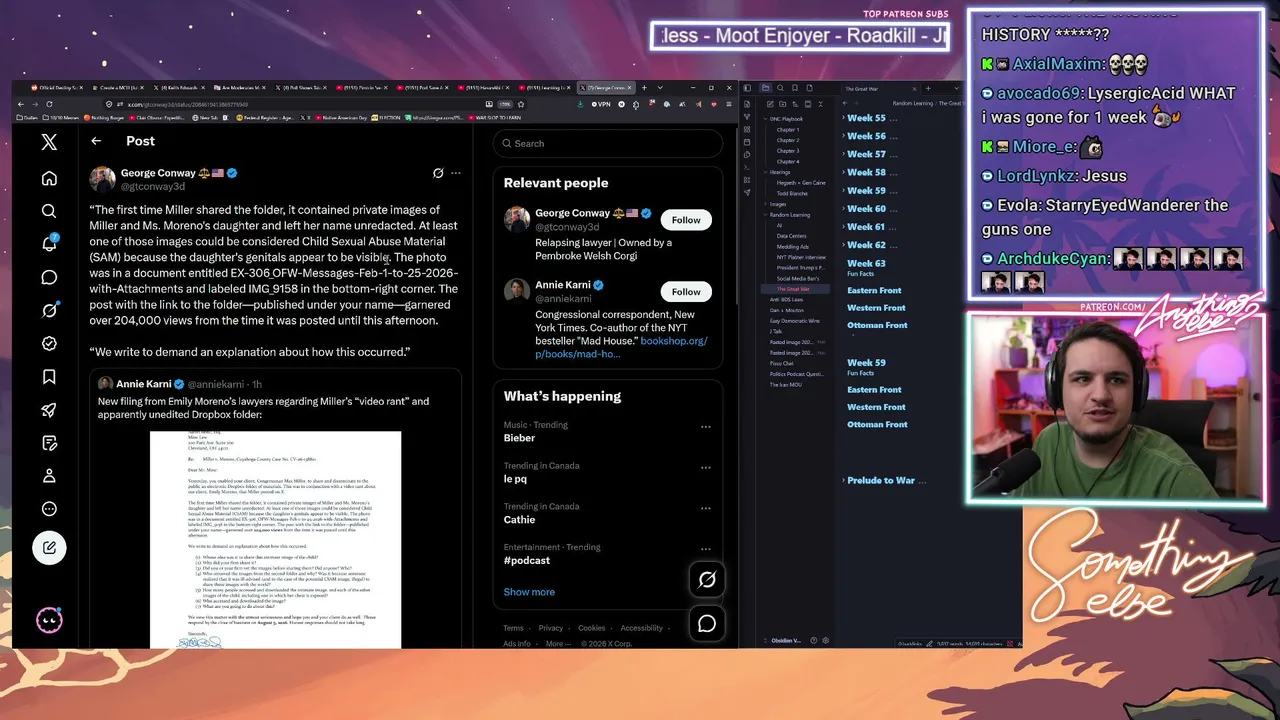Open the legal filing image in quoted post
1280x720 pixels.
click(x=275, y=540)
